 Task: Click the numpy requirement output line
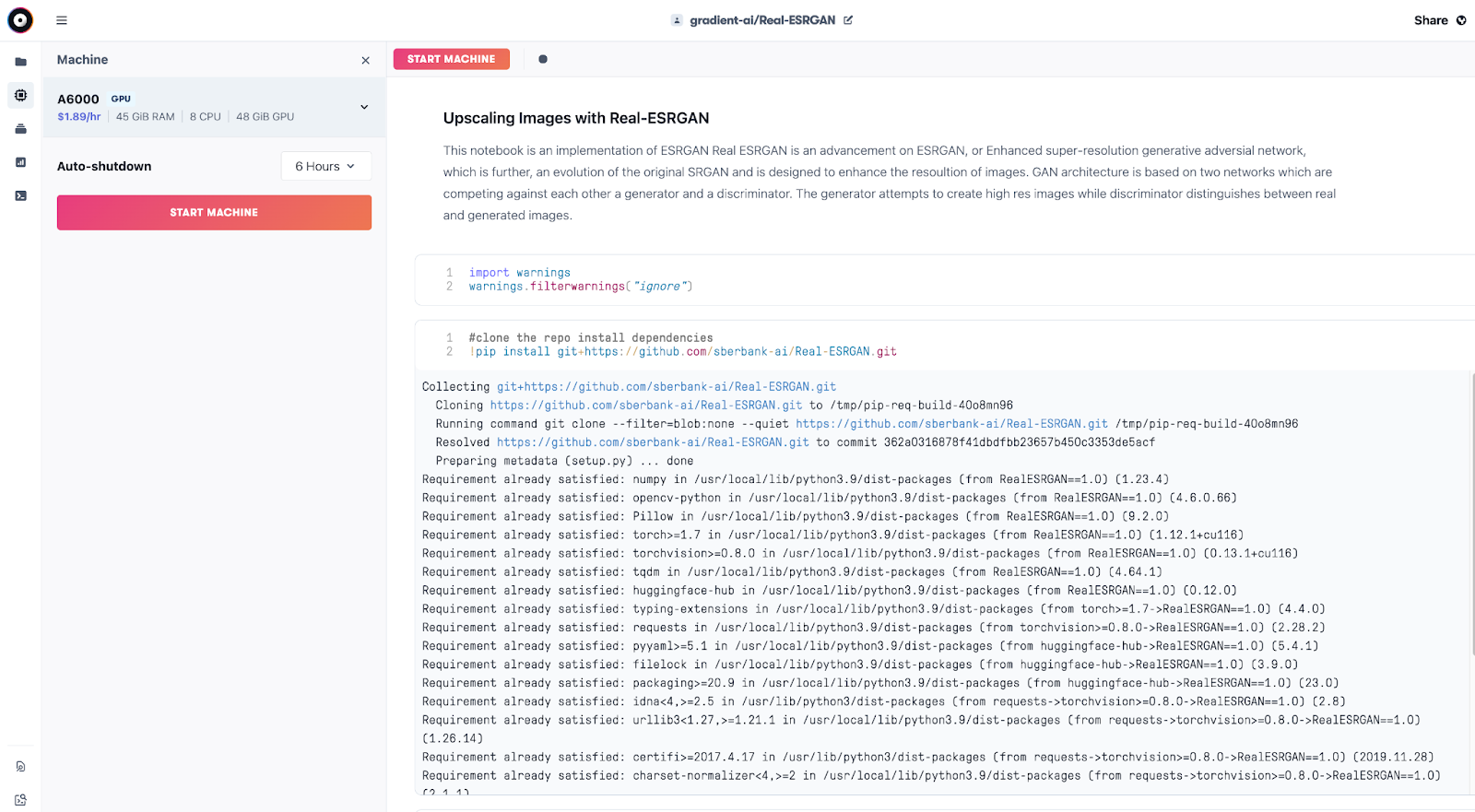pyautogui.click(x=796, y=479)
